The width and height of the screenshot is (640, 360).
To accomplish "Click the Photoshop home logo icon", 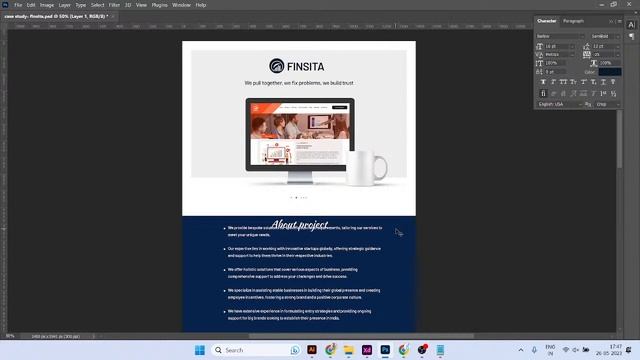I will click(x=5, y=5).
